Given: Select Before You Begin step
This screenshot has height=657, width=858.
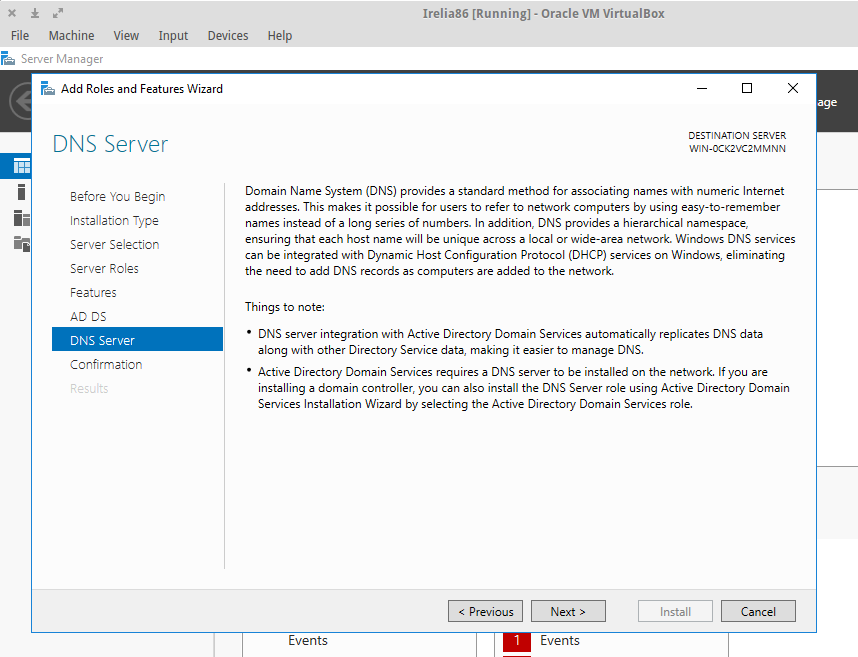Looking at the screenshot, I should [118, 196].
